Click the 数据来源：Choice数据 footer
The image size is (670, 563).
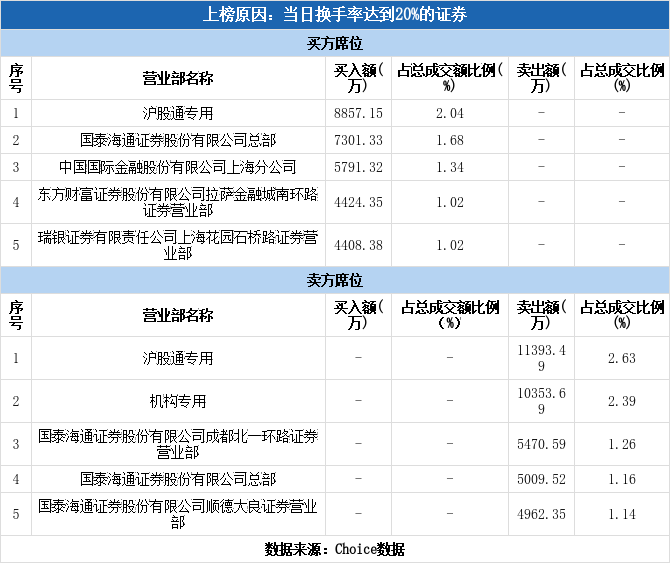pyautogui.click(x=335, y=549)
